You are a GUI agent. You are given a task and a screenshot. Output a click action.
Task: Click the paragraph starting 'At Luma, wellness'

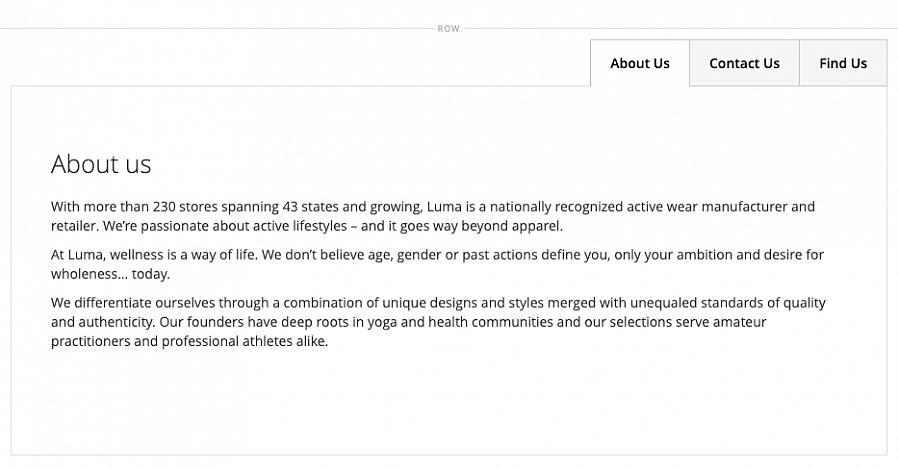tap(437, 264)
